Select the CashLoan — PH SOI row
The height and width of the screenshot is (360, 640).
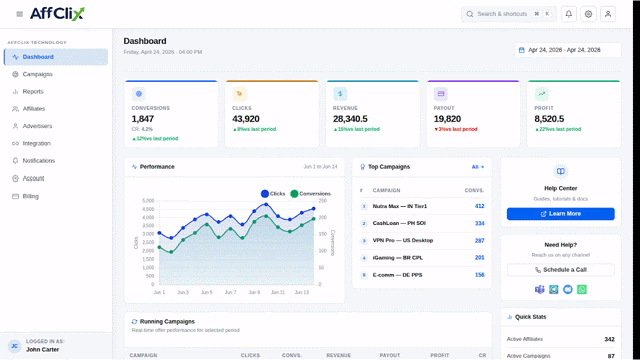coord(422,223)
